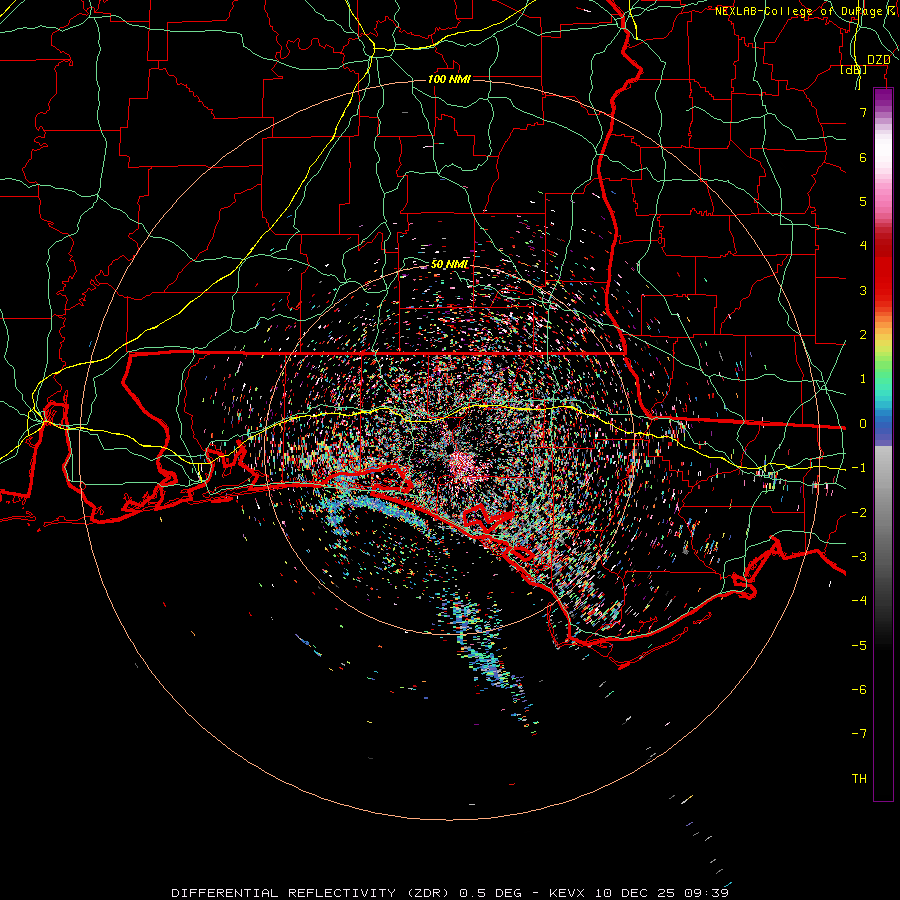Click the [dB] units label
The width and height of the screenshot is (900, 900).
tap(854, 70)
